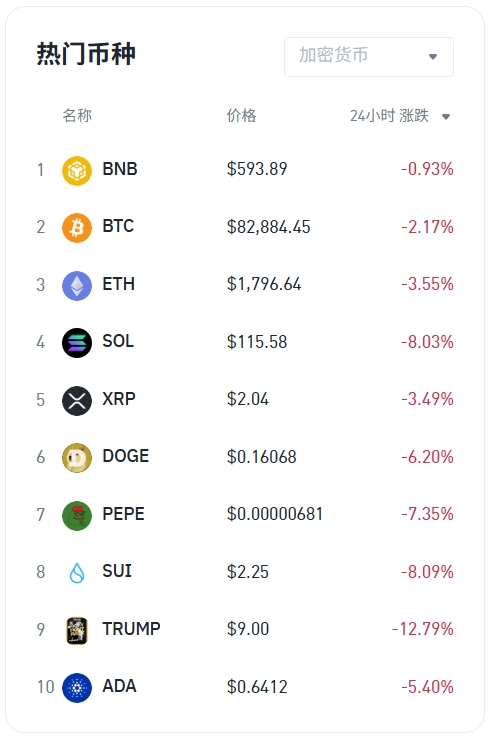The image size is (492, 740).
Task: Open the BTC coin name link
Action: tap(118, 226)
